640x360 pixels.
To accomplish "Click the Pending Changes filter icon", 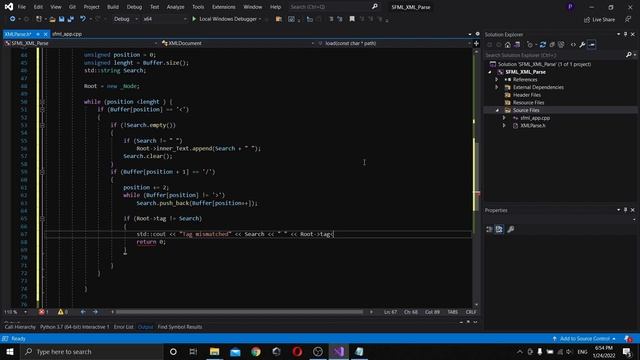I will tap(530, 45).
